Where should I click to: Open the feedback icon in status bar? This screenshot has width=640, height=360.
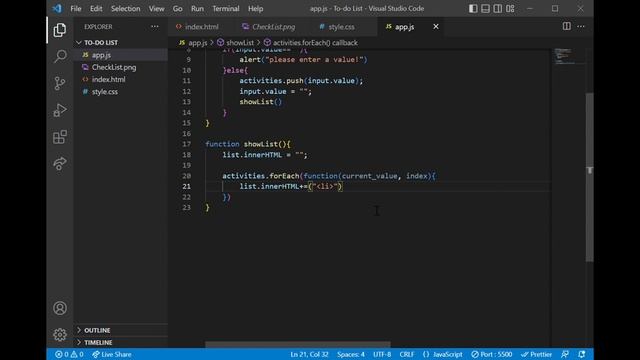click(565, 354)
